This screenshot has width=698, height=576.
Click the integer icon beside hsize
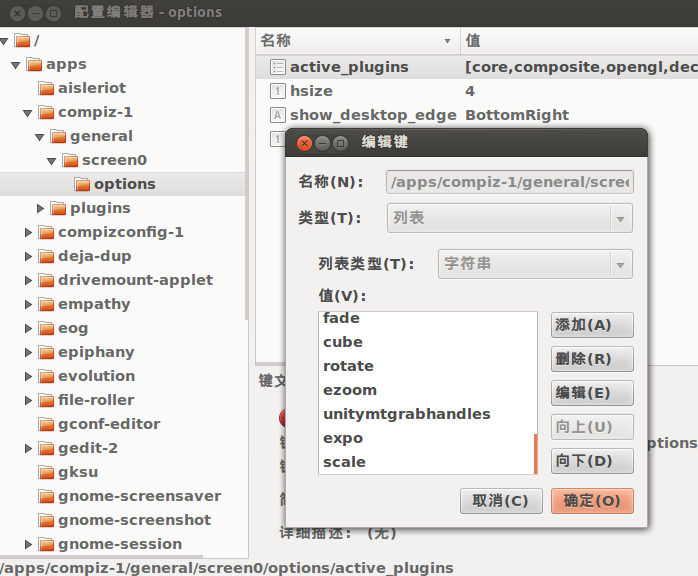pos(277,91)
